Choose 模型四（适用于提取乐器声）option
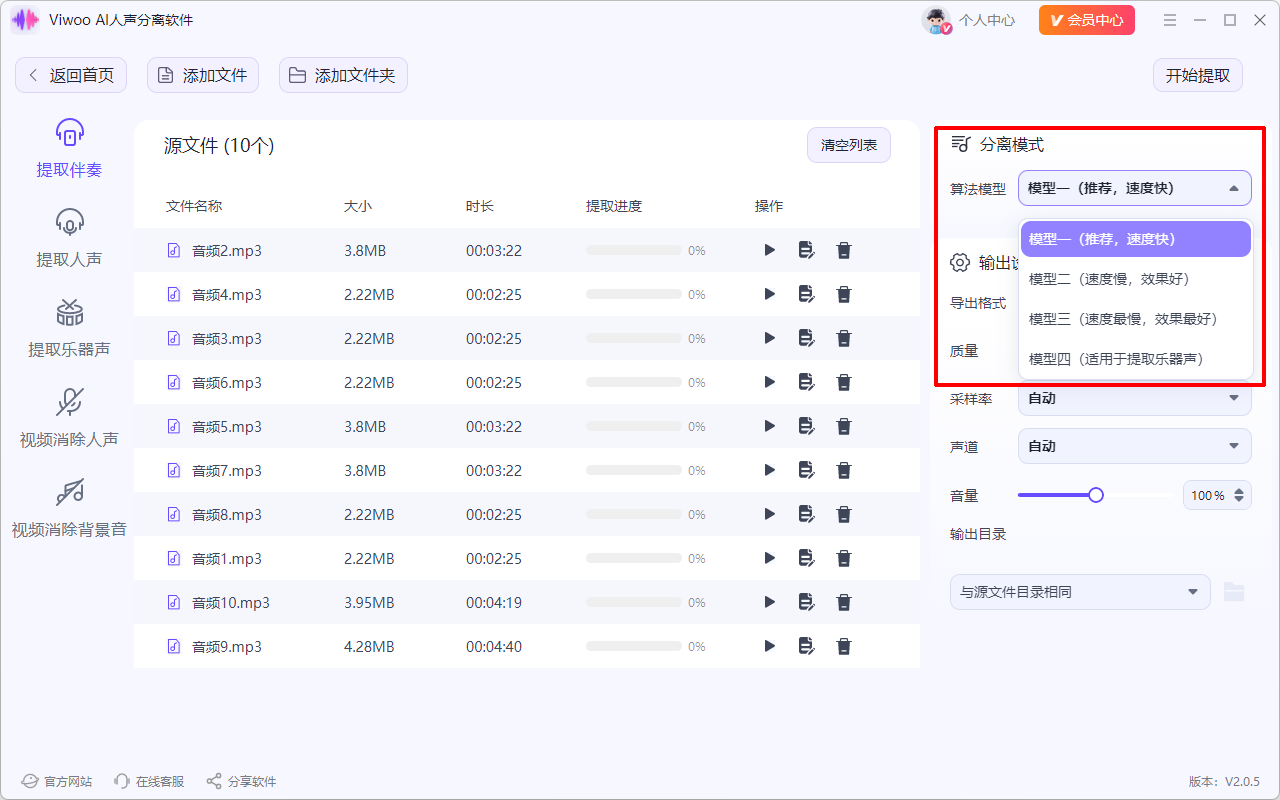 [1136, 359]
